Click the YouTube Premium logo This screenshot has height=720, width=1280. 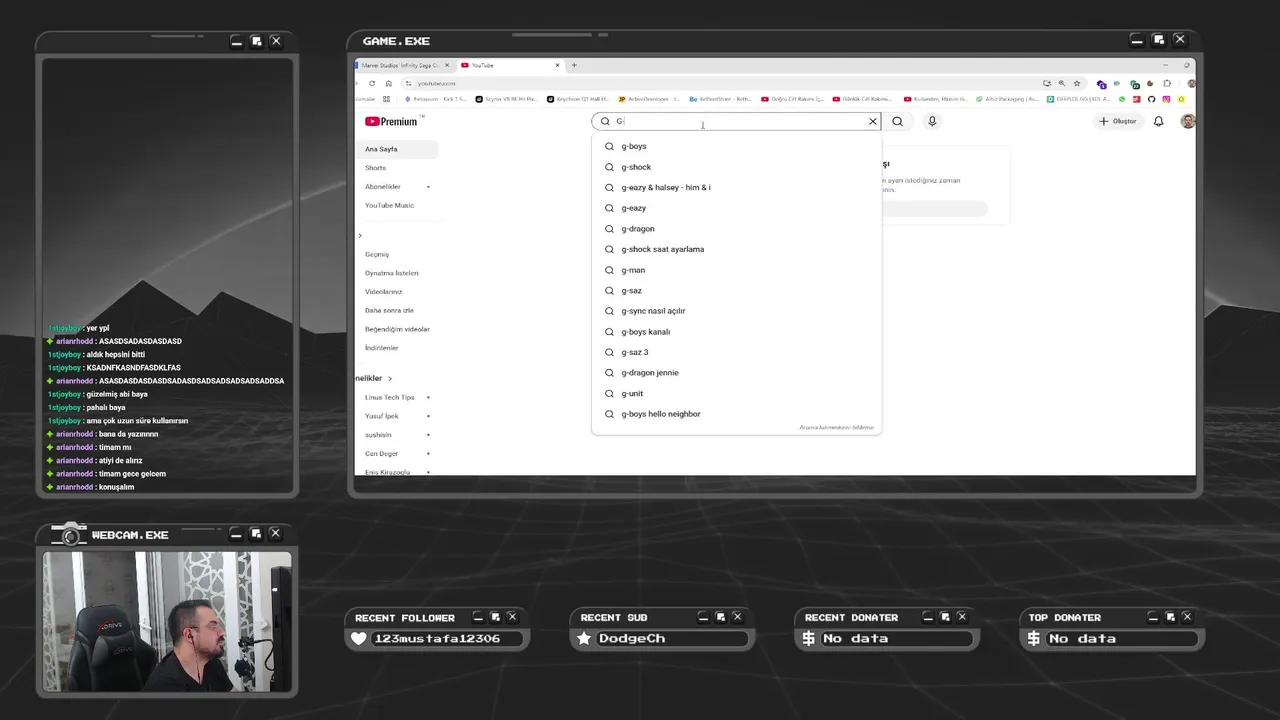(391, 121)
